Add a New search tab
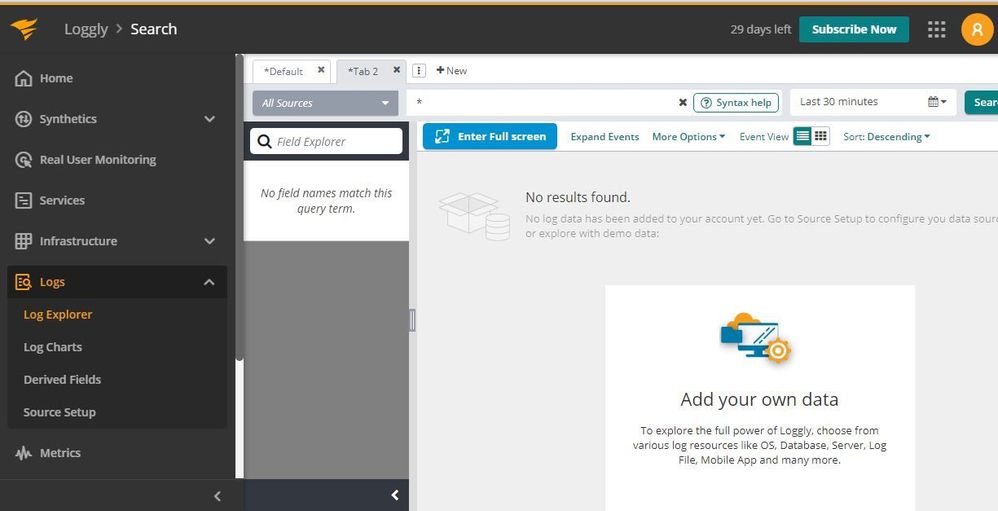 tap(452, 71)
